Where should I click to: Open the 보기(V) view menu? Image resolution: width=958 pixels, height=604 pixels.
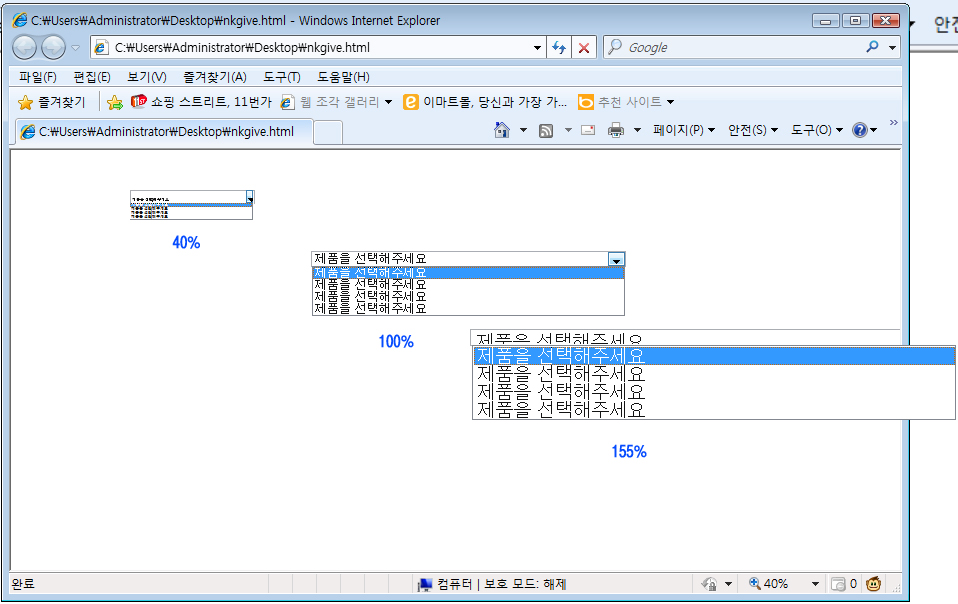tap(146, 77)
